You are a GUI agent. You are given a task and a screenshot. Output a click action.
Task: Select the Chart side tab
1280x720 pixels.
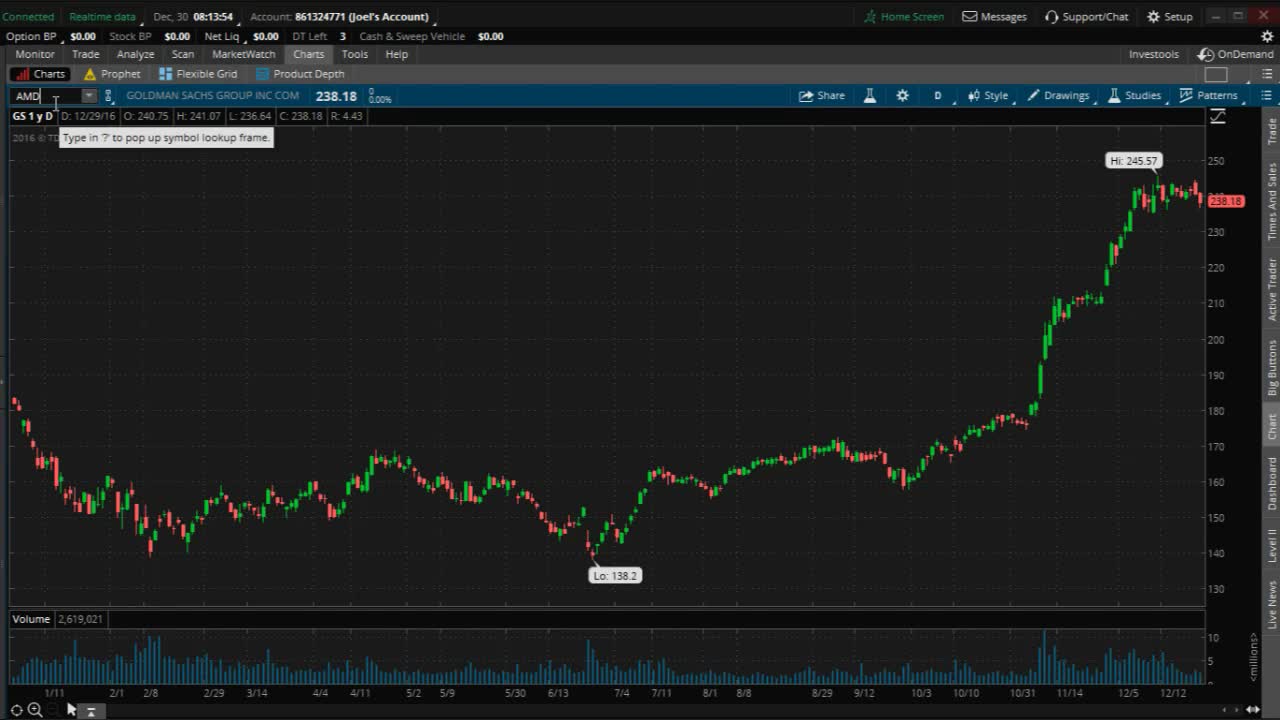point(1272,426)
